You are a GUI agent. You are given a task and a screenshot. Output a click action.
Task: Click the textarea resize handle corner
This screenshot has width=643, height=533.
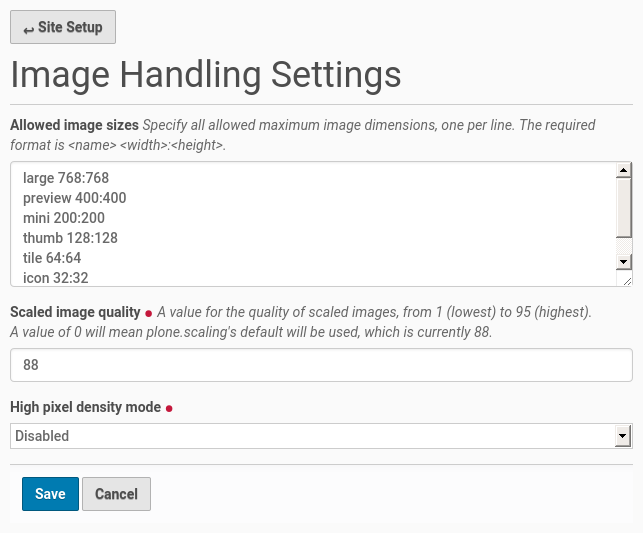point(625,280)
